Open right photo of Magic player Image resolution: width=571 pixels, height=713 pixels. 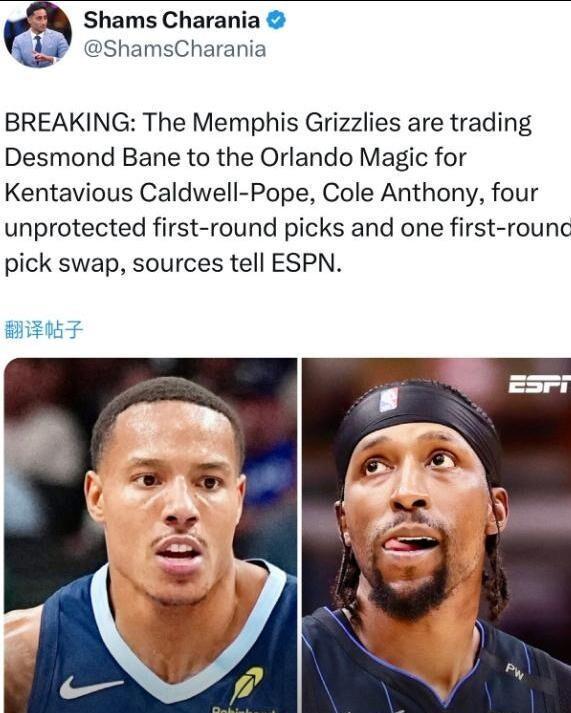tap(436, 535)
